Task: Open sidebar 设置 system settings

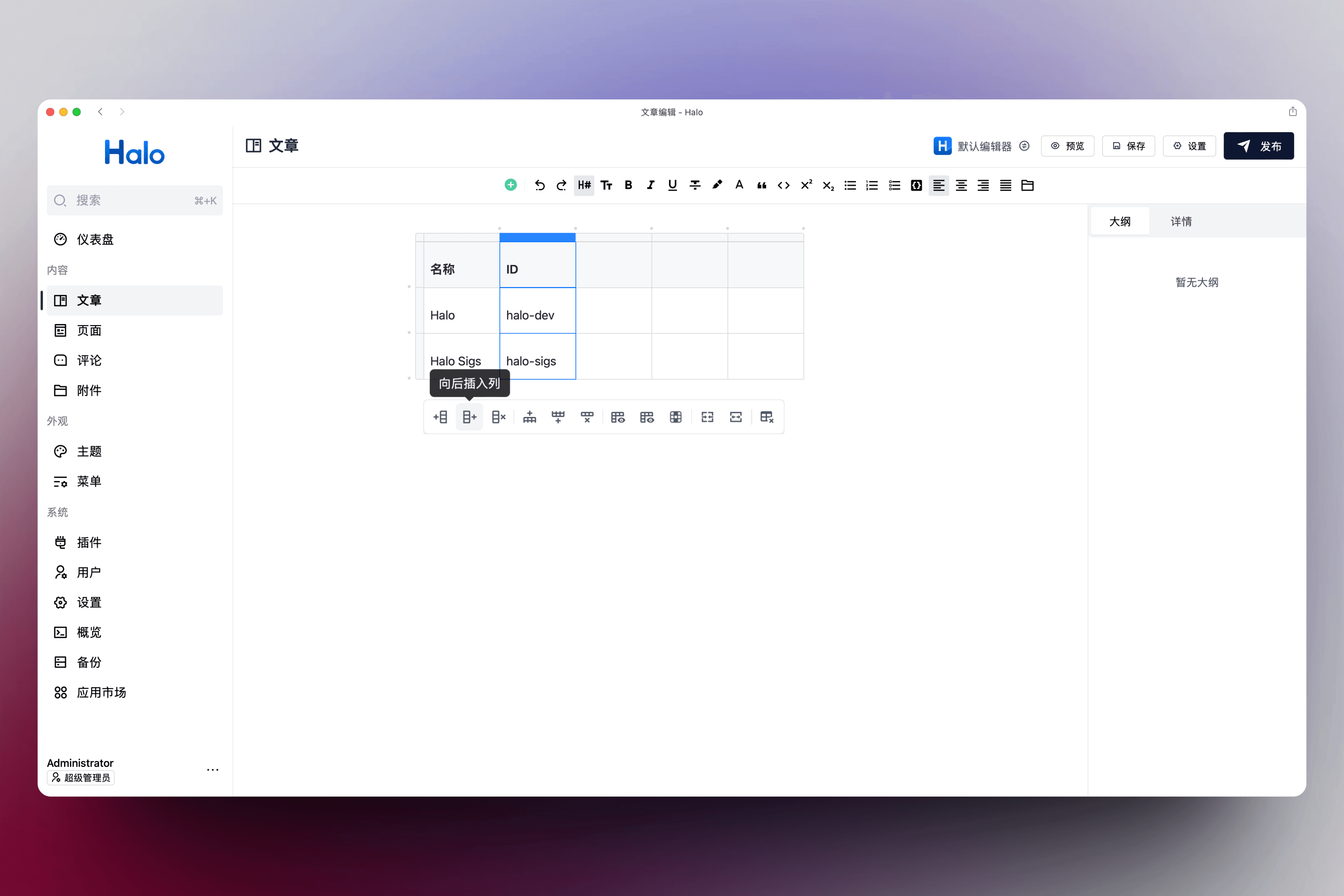Action: click(135, 602)
